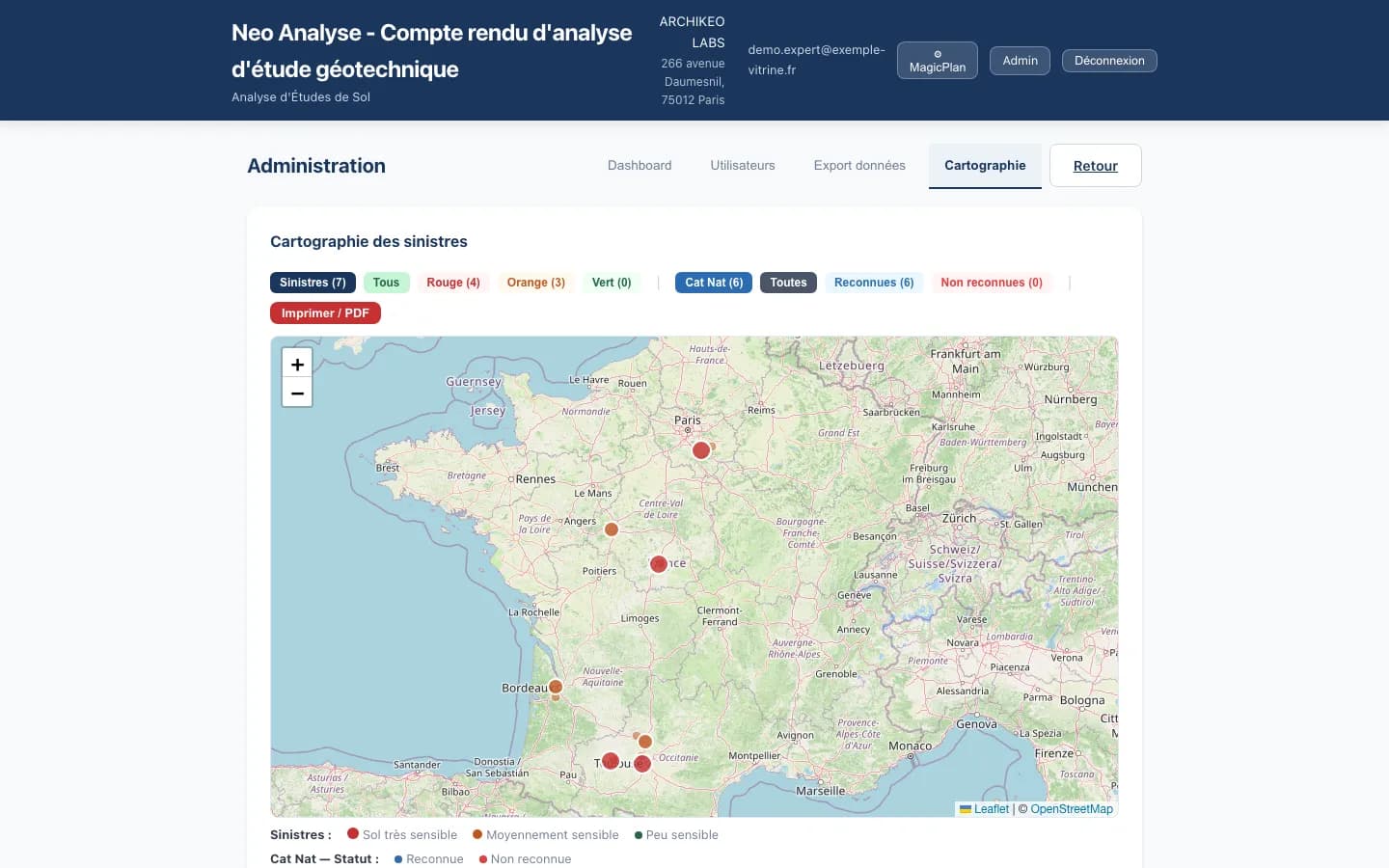
Task: Open the Leaflet attribution link
Action: [984, 809]
